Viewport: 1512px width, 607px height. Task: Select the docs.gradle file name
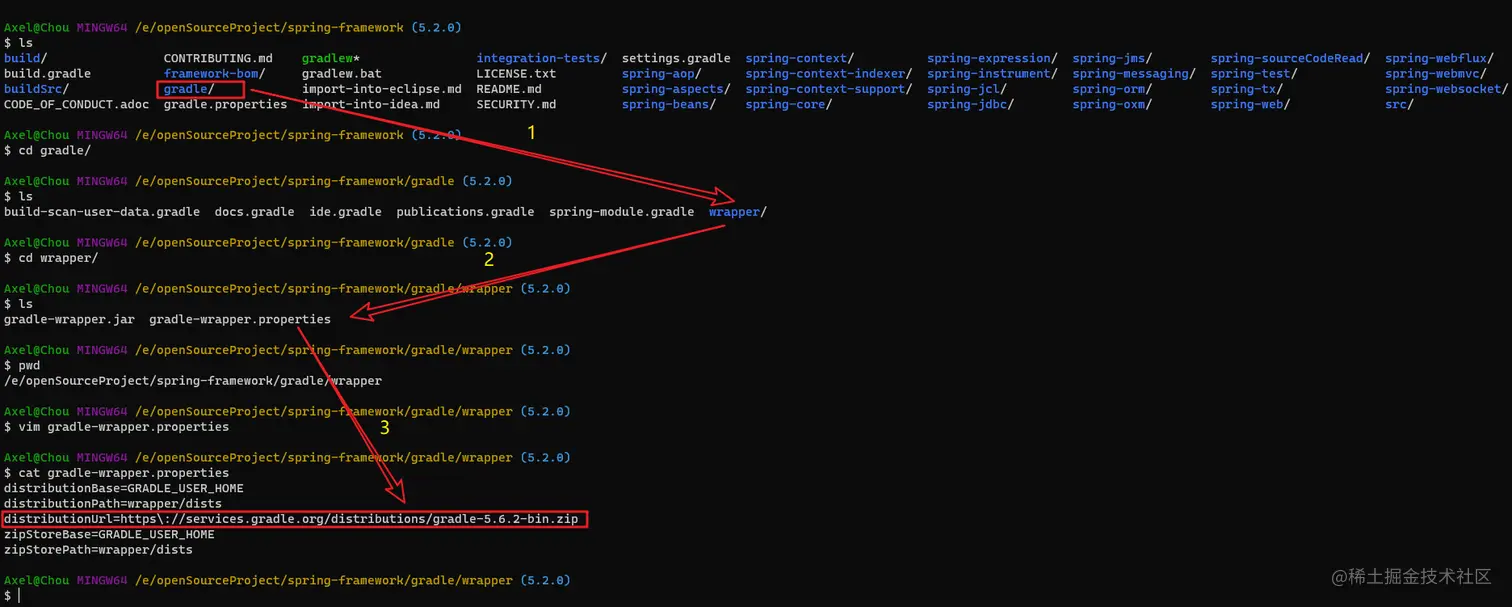point(254,212)
